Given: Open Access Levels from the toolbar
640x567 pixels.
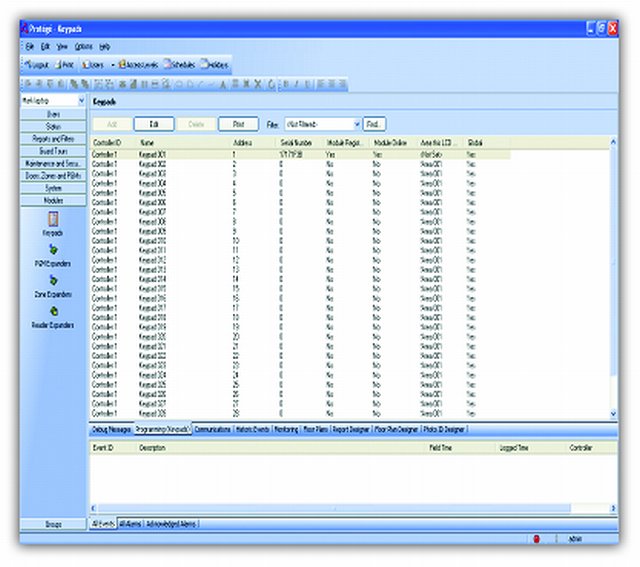Looking at the screenshot, I should [139, 64].
